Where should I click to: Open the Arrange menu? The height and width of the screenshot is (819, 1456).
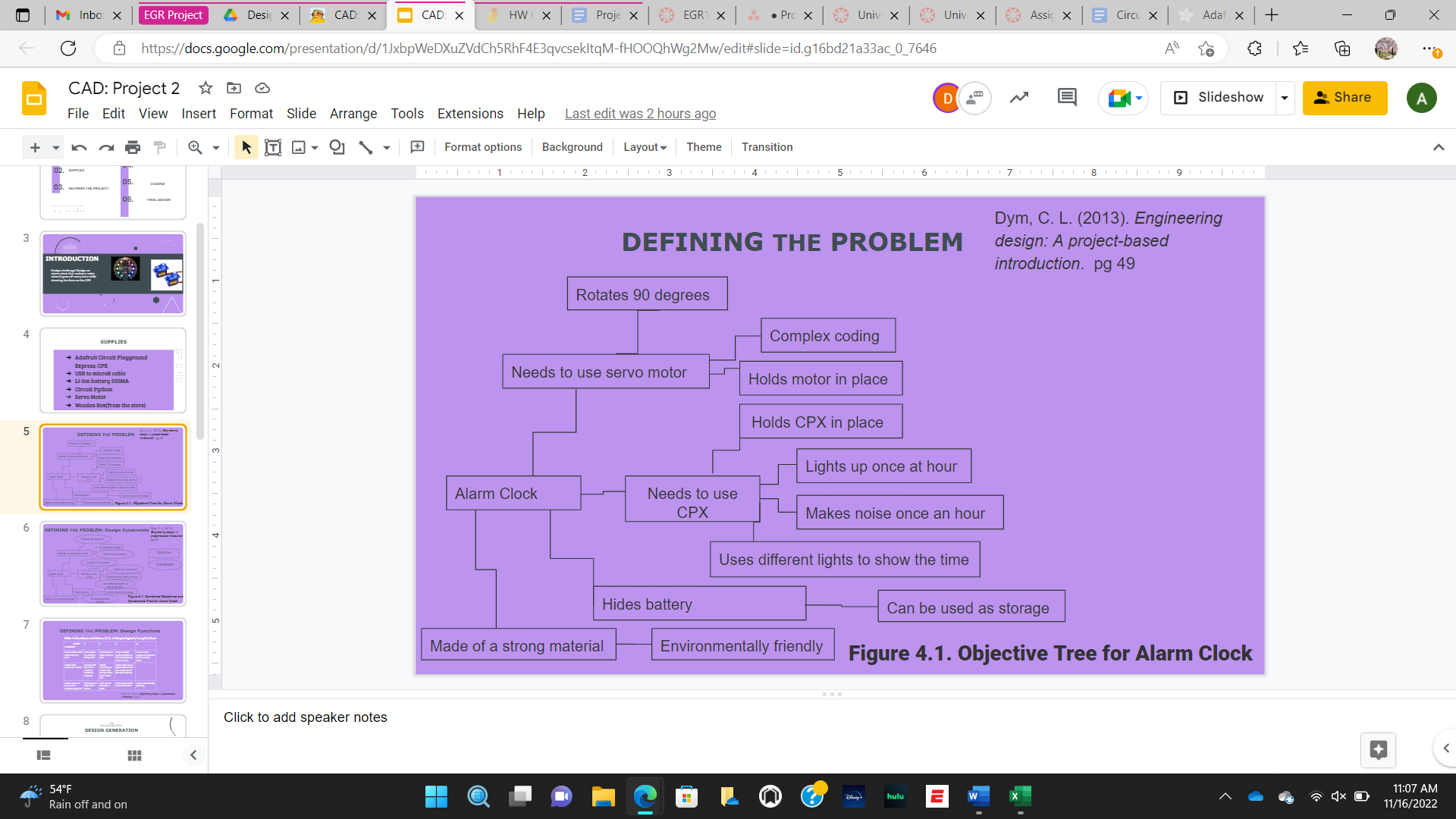(353, 114)
